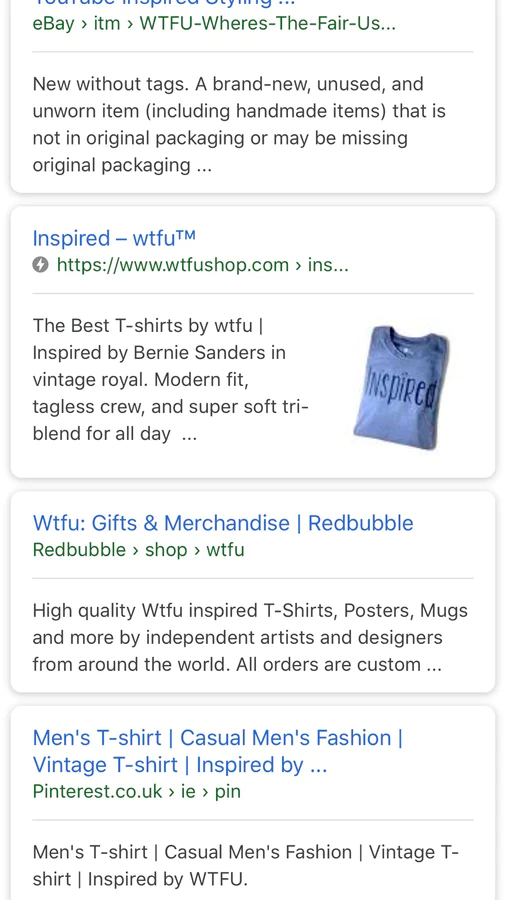The height and width of the screenshot is (900, 506).
Task: Click the Redbubble › shop › wtfu breadcrumb
Action: (138, 550)
